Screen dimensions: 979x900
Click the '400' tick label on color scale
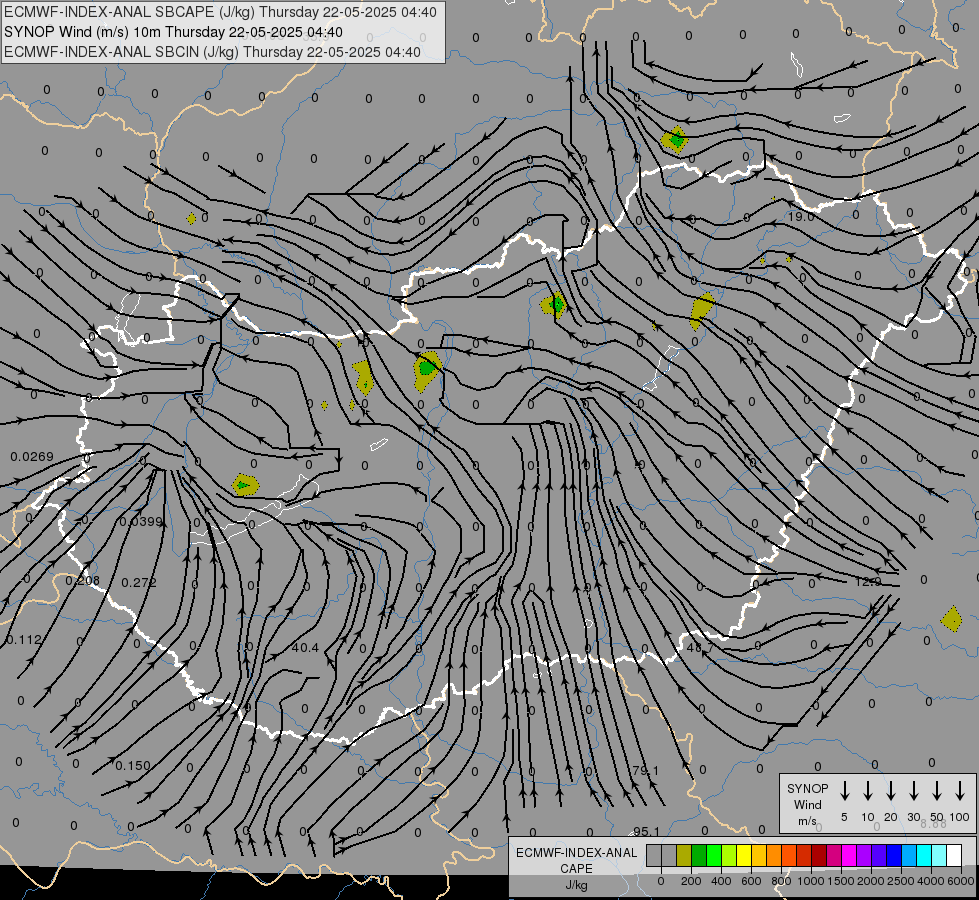721,881
